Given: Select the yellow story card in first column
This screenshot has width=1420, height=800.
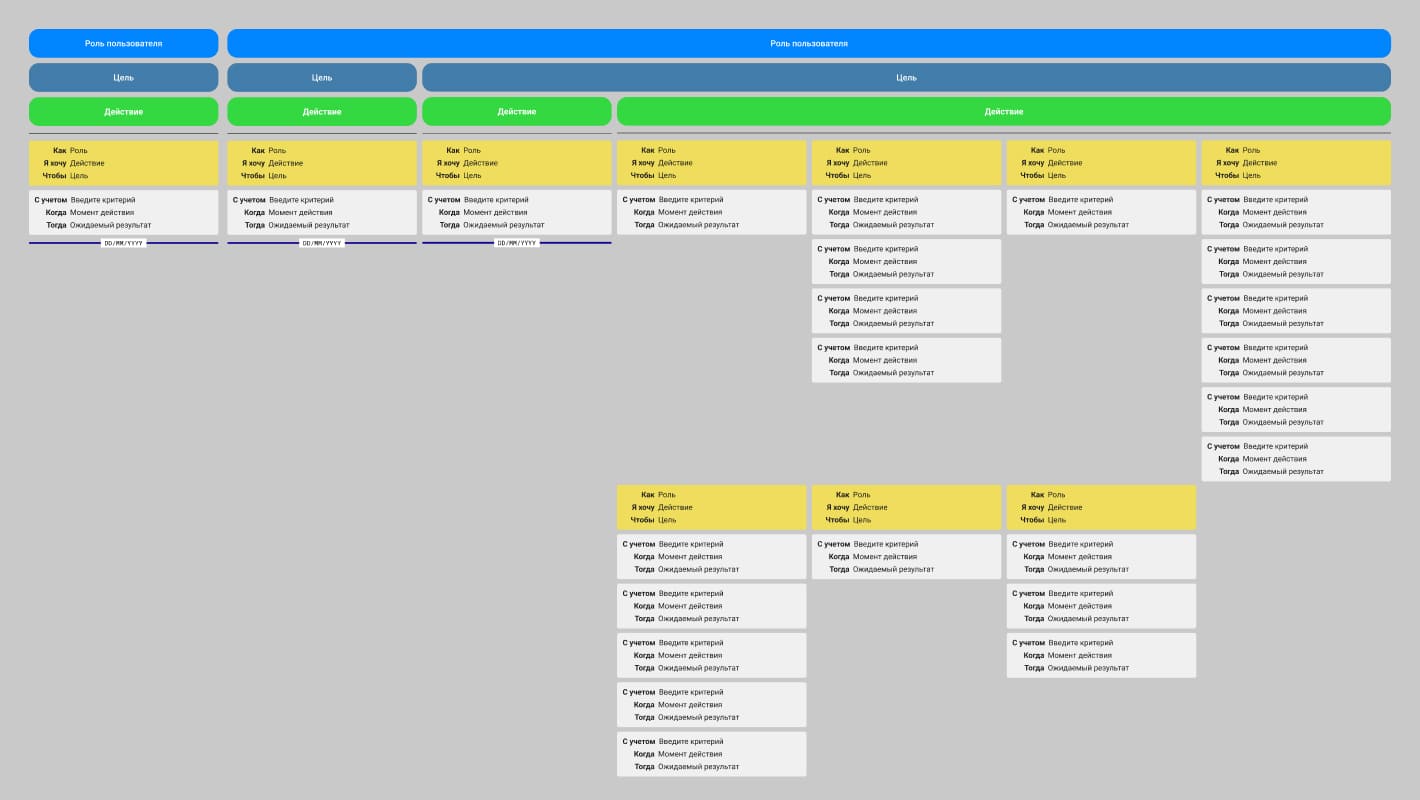Looking at the screenshot, I should 123,163.
